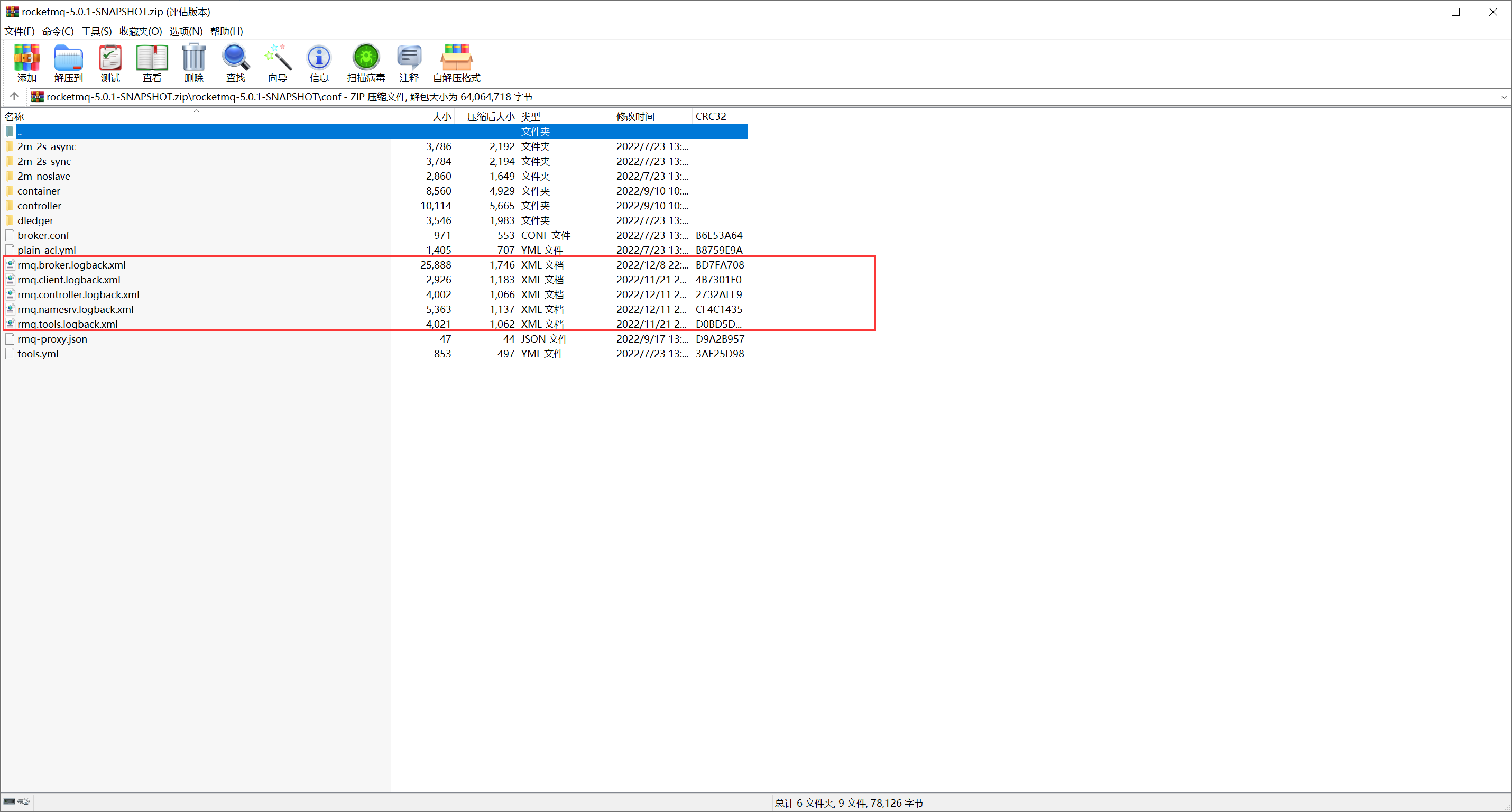Launch the Wizard (向导) wand icon
Viewport: 1512px width, 812px height.
[x=277, y=63]
